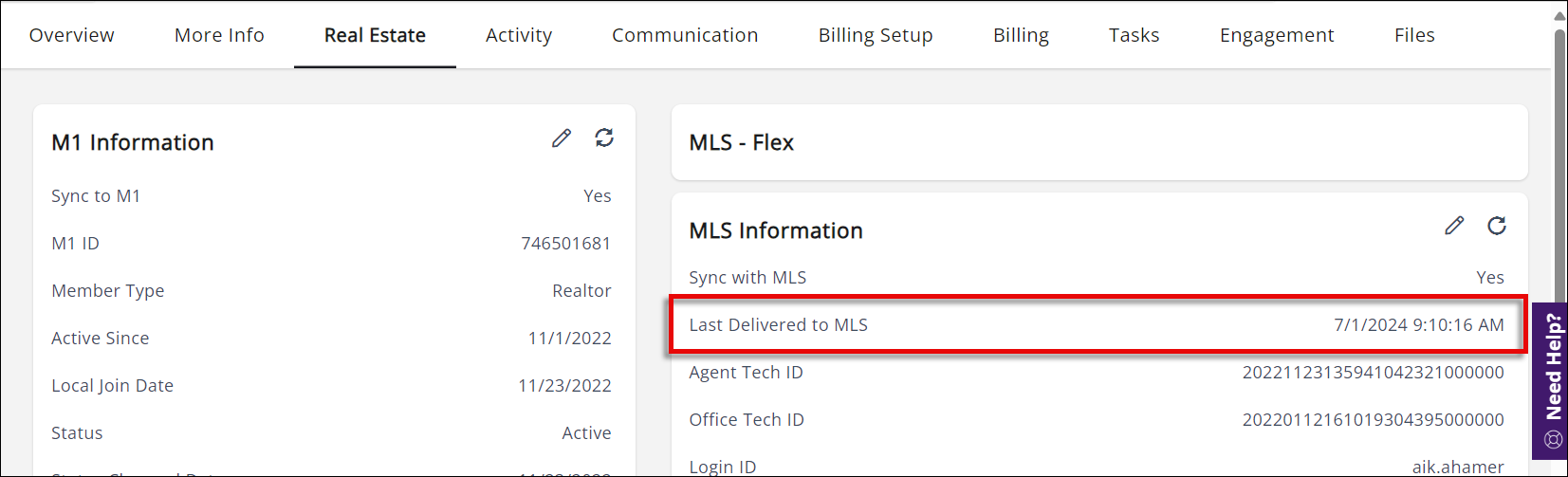Edit MLS Information with pencil icon
The image size is (1568, 477).
coord(1454,226)
